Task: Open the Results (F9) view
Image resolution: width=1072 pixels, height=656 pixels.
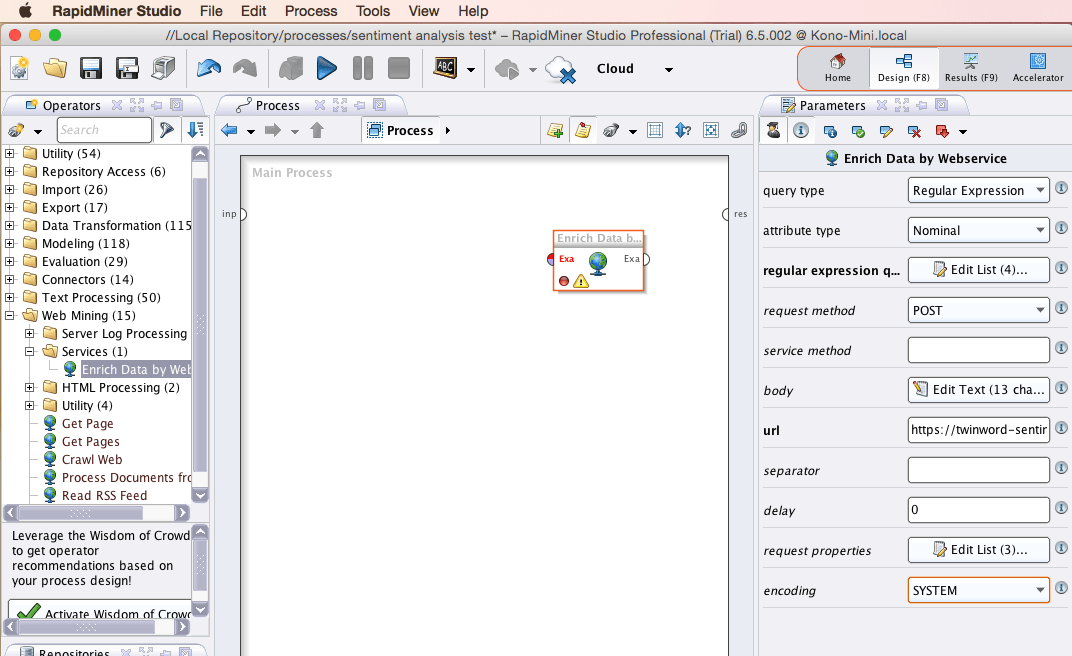Action: (971, 68)
